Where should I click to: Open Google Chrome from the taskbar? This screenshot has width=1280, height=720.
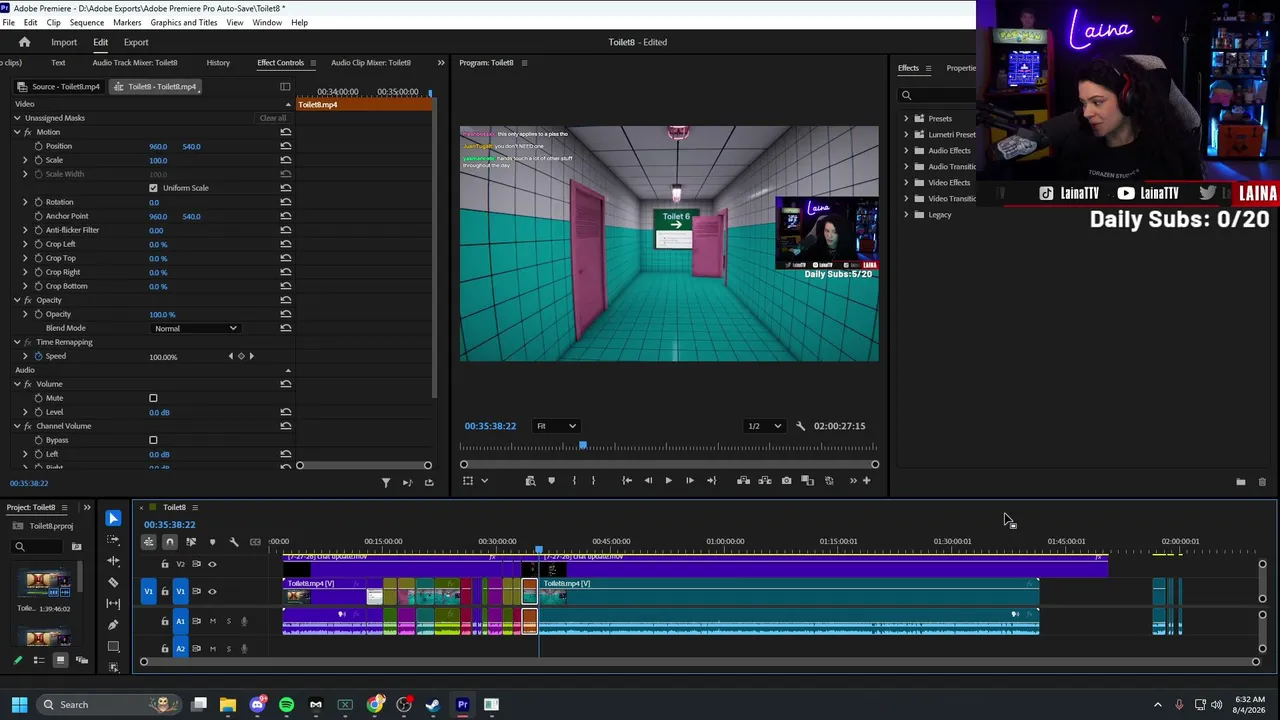click(x=375, y=705)
